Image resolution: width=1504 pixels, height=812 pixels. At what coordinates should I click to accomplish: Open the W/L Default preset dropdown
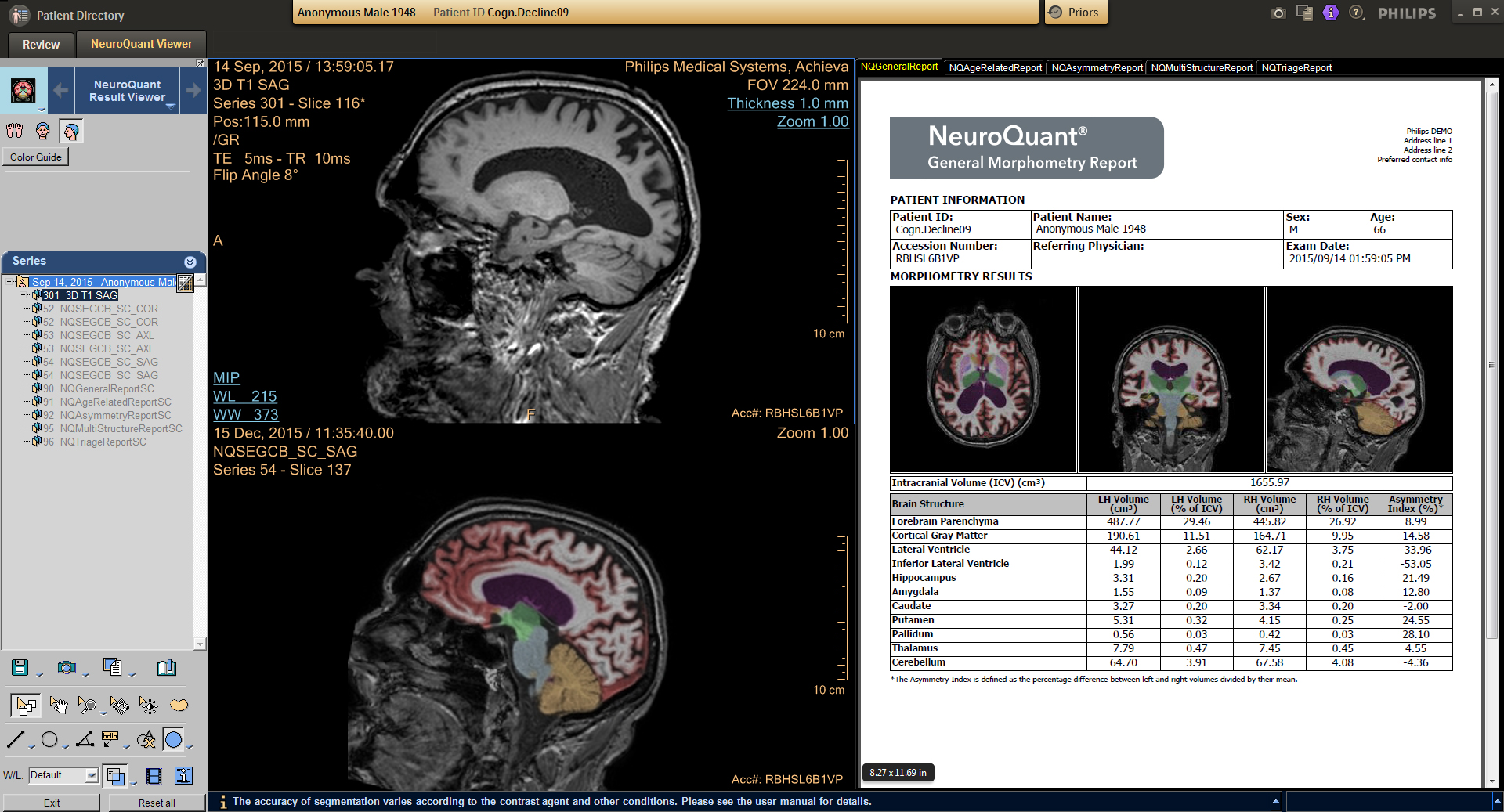point(92,775)
